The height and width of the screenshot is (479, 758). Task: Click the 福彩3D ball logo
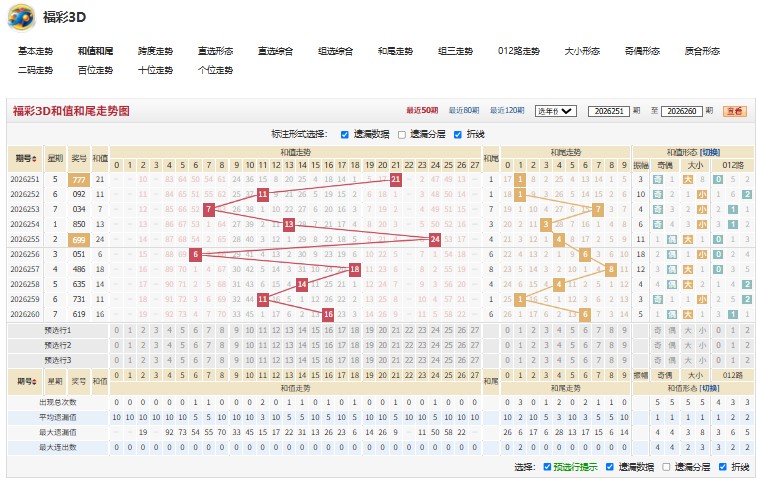pyautogui.click(x=21, y=17)
